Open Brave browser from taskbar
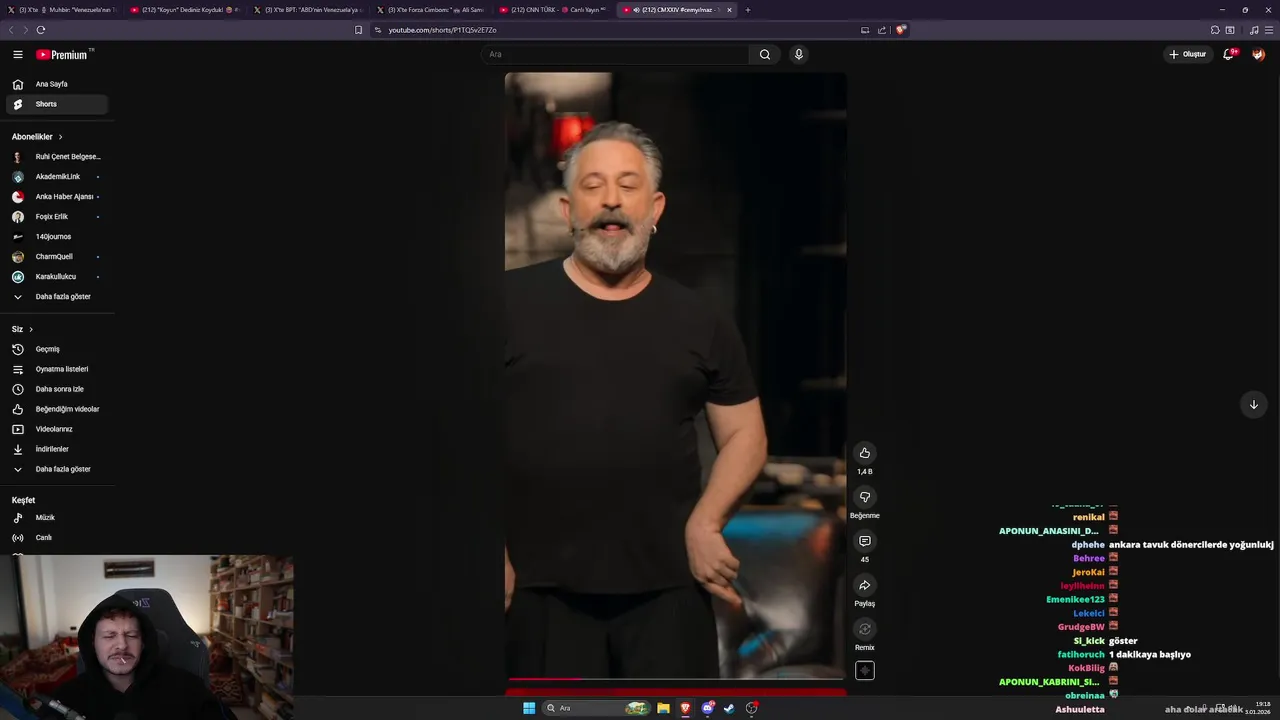This screenshot has width=1280, height=720. coord(685,708)
